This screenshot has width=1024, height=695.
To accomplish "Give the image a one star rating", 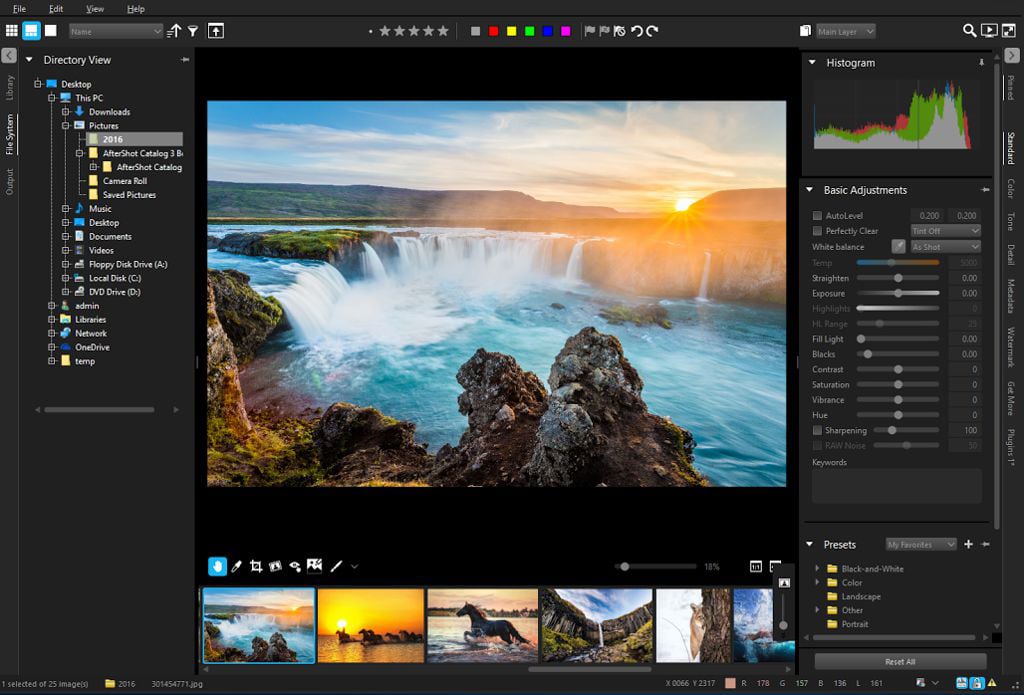I will pyautogui.click(x=385, y=31).
